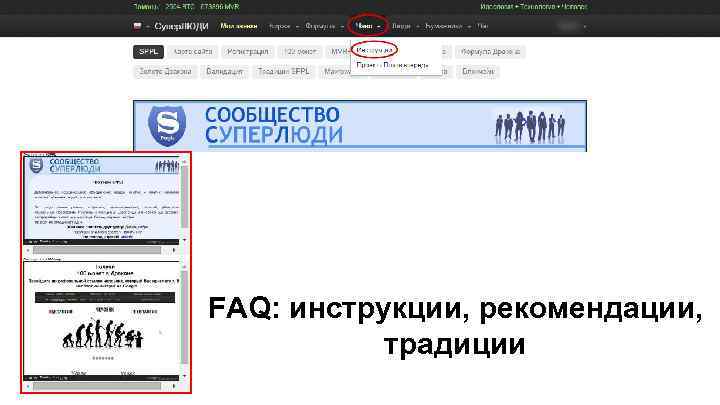Image resolution: width=720 pixels, height=405 pixels.
Task: Open the Традиции SFPL pill
Action: click(284, 72)
